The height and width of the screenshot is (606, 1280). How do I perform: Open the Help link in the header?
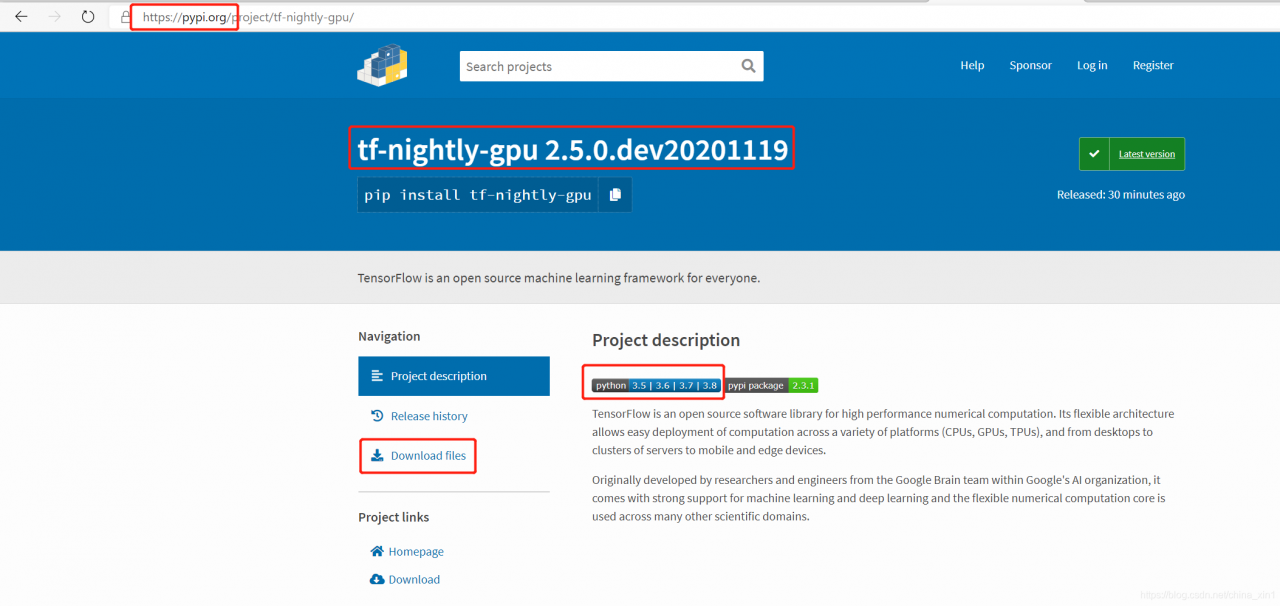972,65
